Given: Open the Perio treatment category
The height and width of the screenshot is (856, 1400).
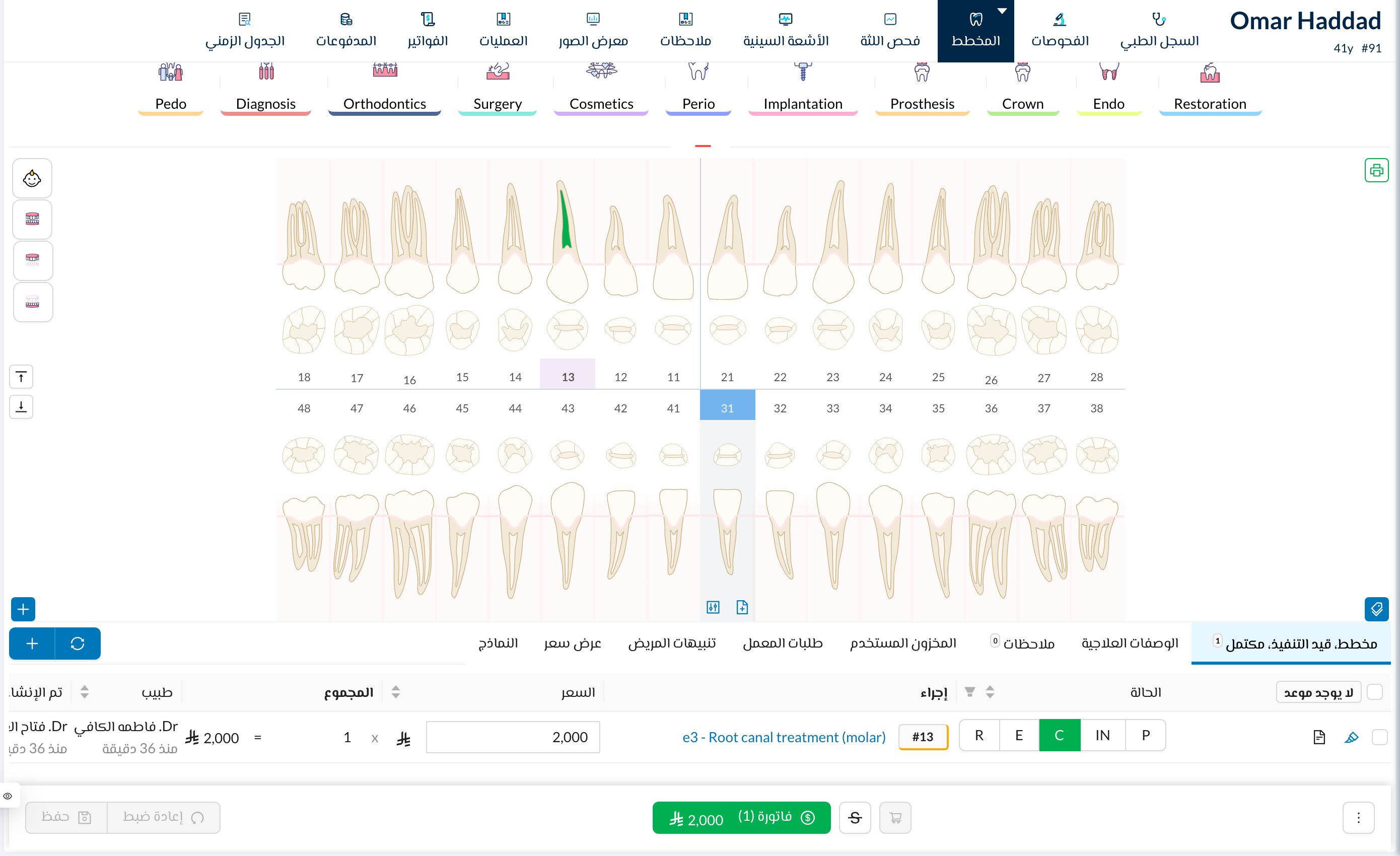Looking at the screenshot, I should tap(698, 88).
